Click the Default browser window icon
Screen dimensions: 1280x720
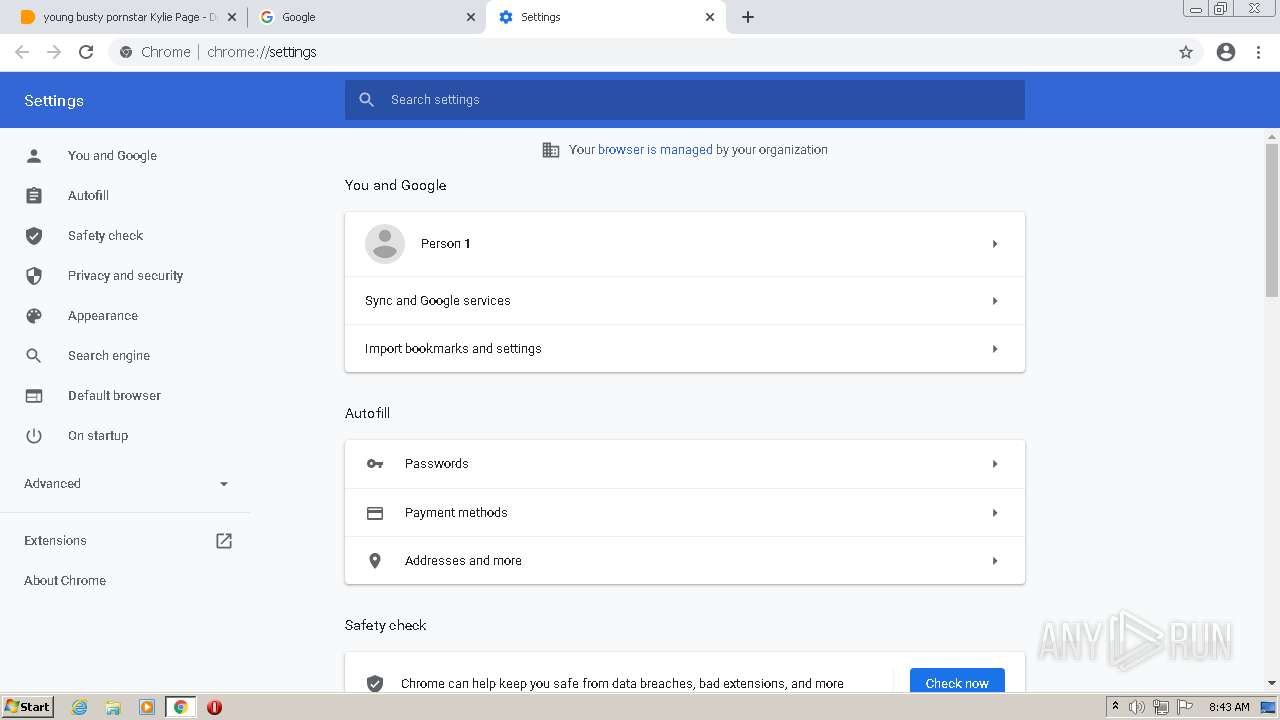click(34, 396)
